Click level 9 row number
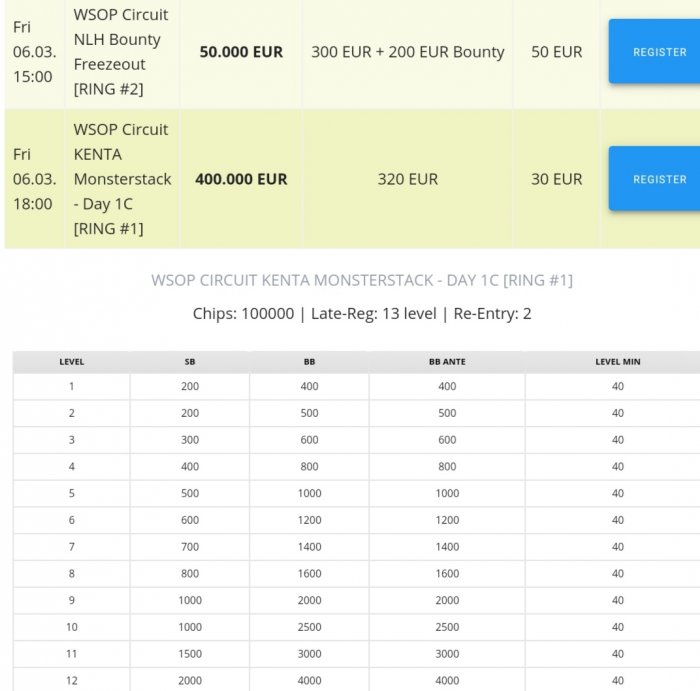700x691 pixels. [x=71, y=601]
